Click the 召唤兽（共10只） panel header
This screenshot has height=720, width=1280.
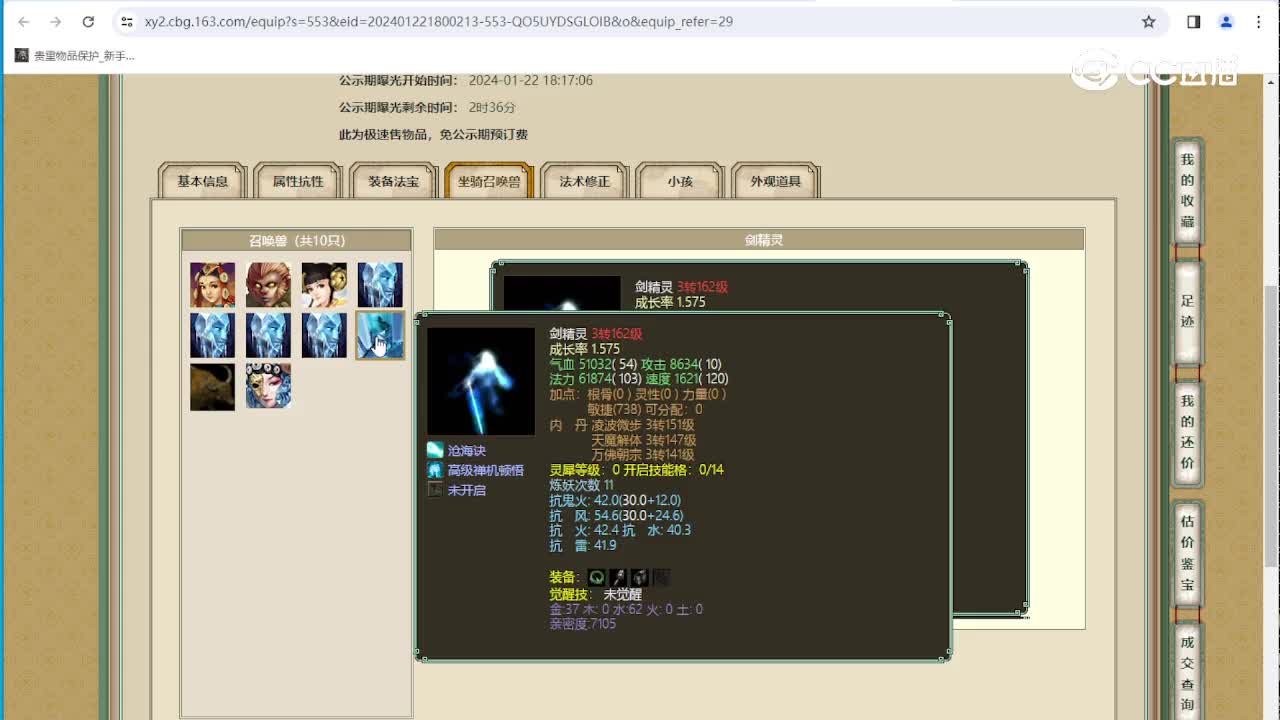(296, 240)
